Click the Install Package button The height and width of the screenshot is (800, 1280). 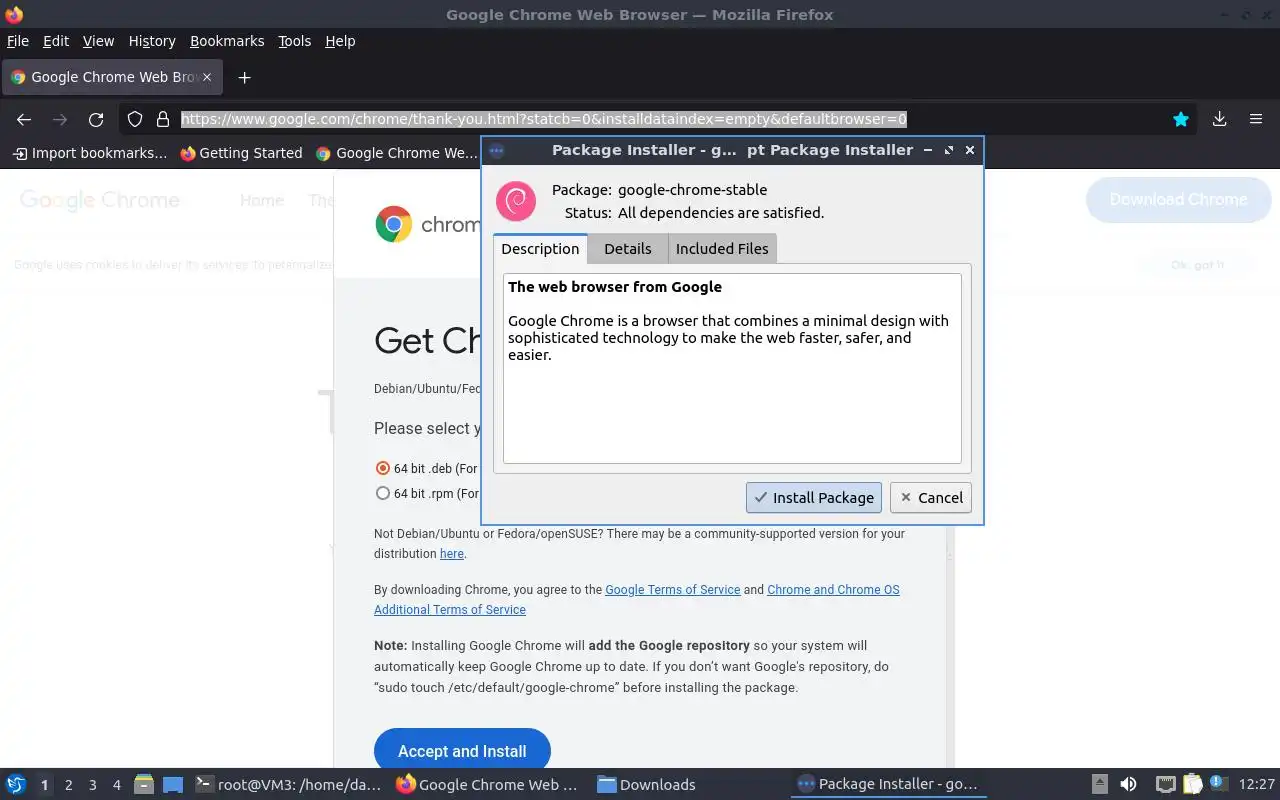[814, 497]
